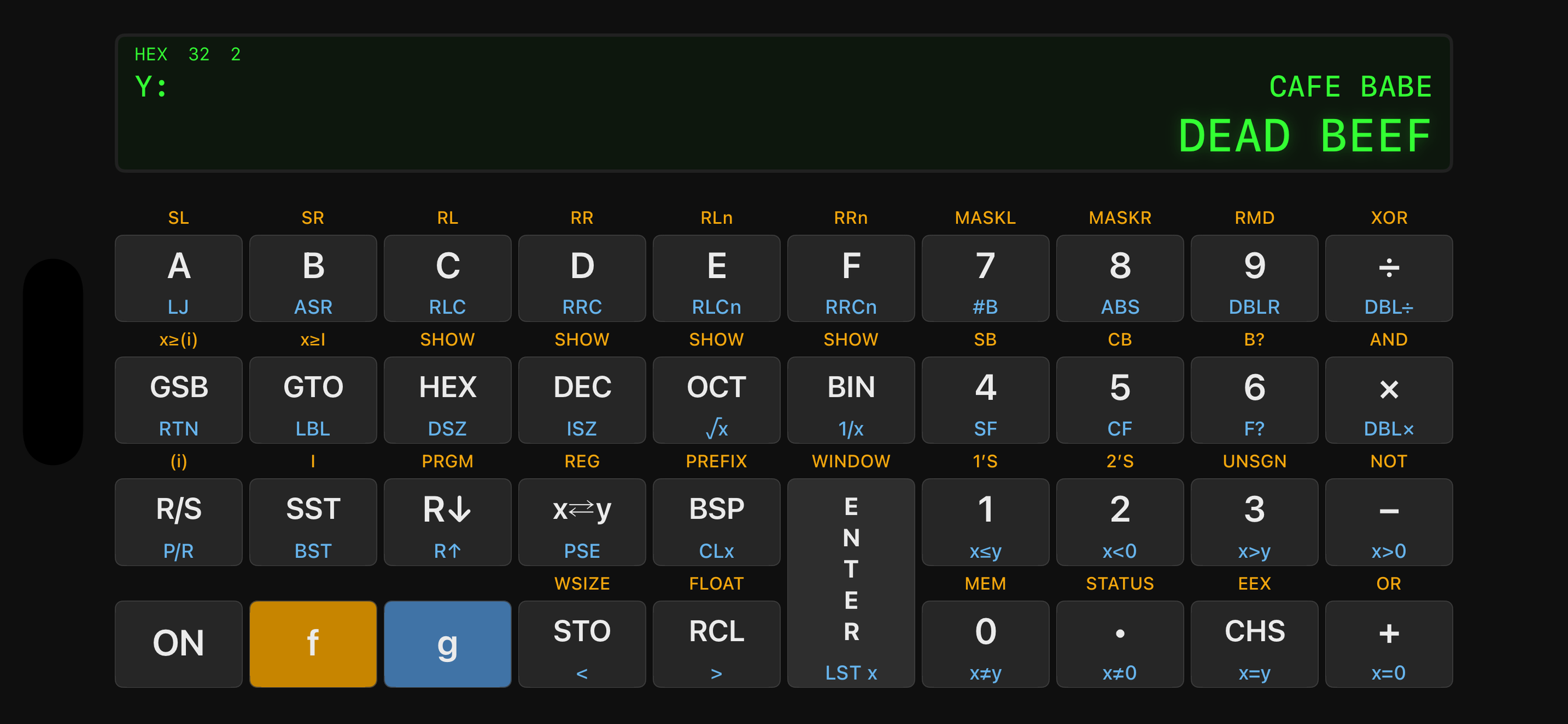The image size is (1568, 724).
Task: Switch to BIN number mode
Action: 851,400
